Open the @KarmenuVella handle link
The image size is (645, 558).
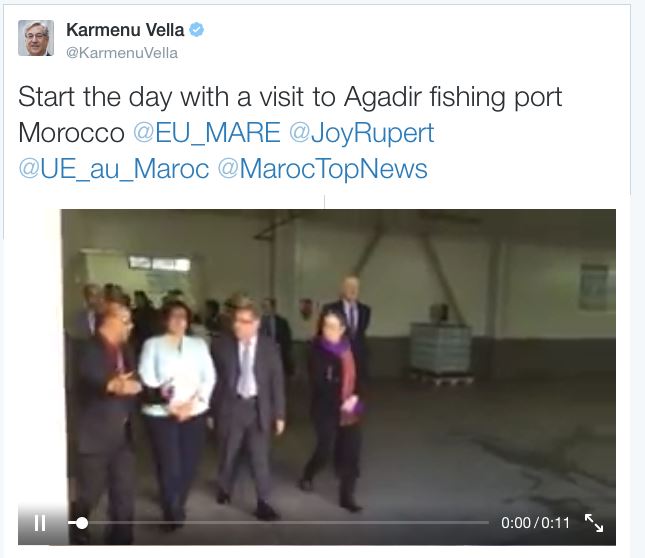pyautogui.click(x=122, y=53)
